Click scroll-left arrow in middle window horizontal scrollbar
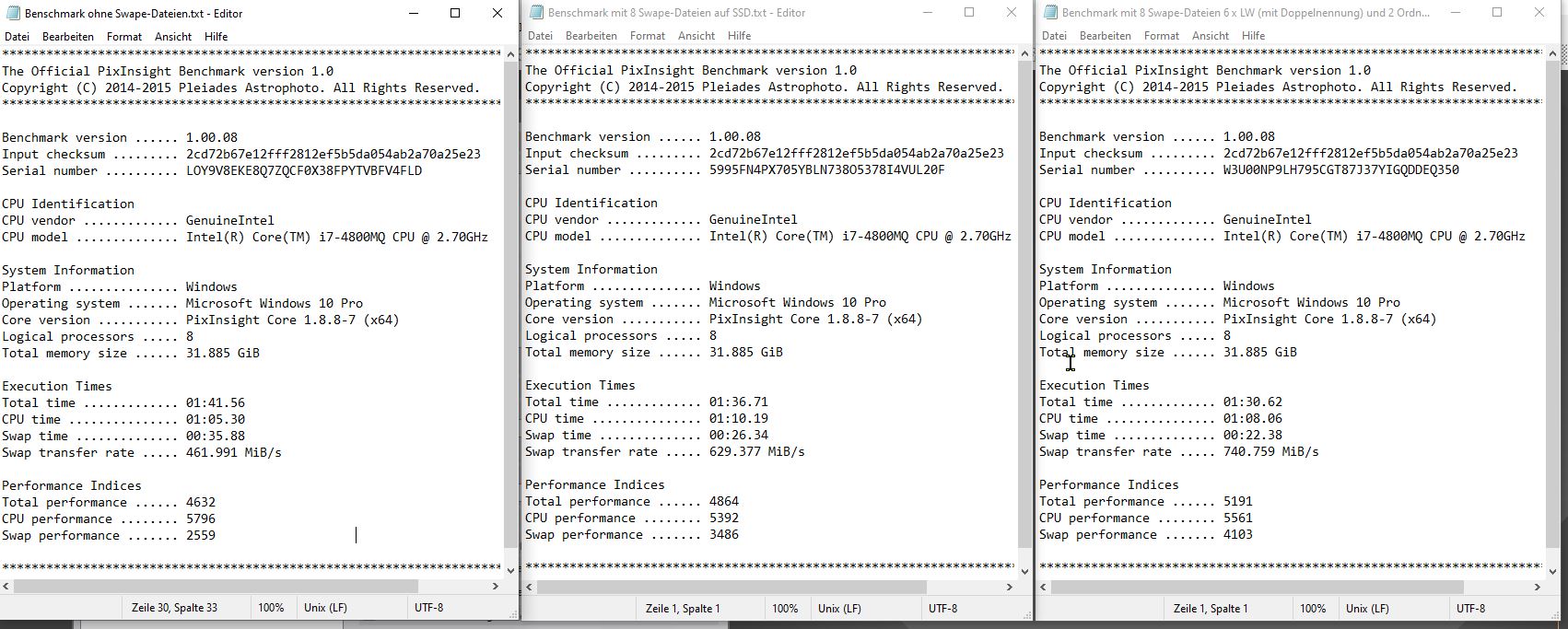Screen dimensions: 1568x629 coord(530,586)
